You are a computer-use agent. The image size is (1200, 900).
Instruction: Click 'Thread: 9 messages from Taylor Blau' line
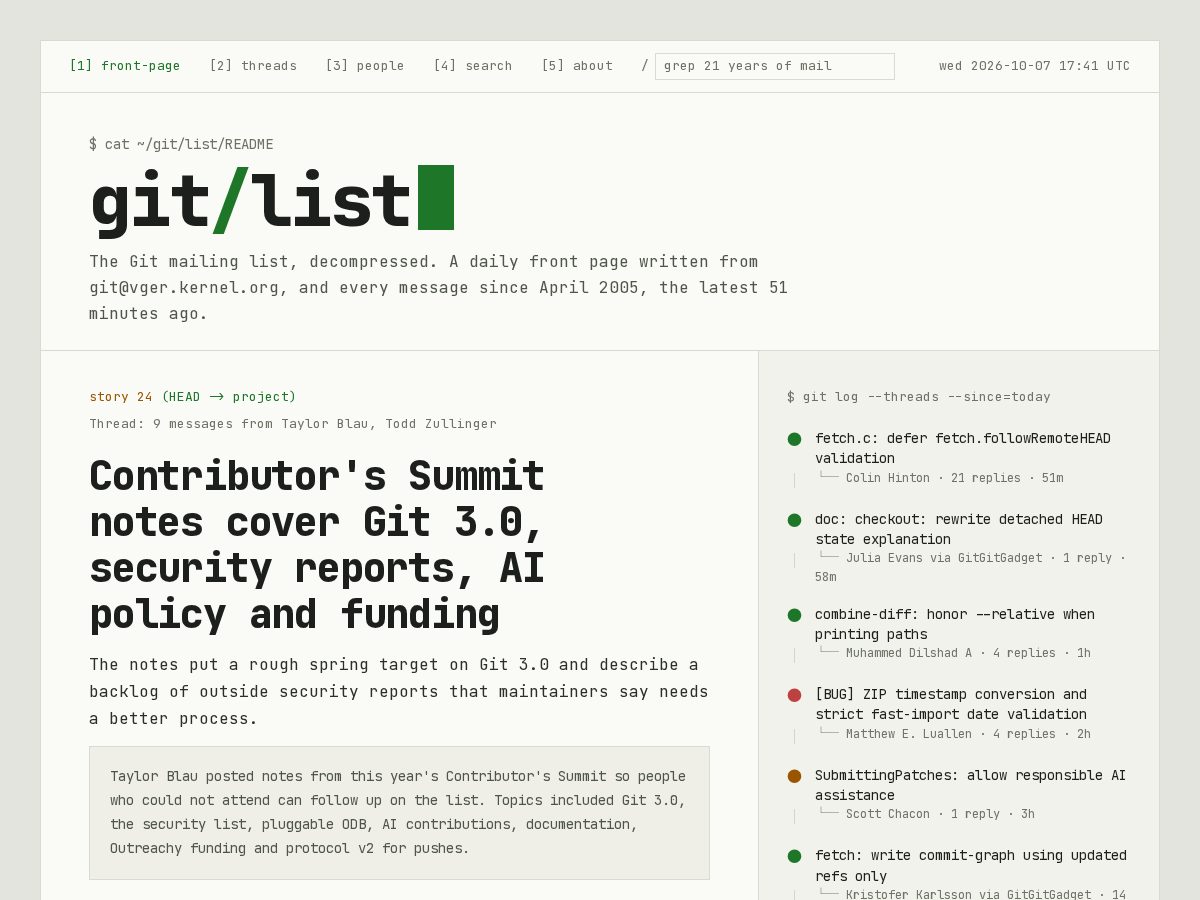coord(293,424)
